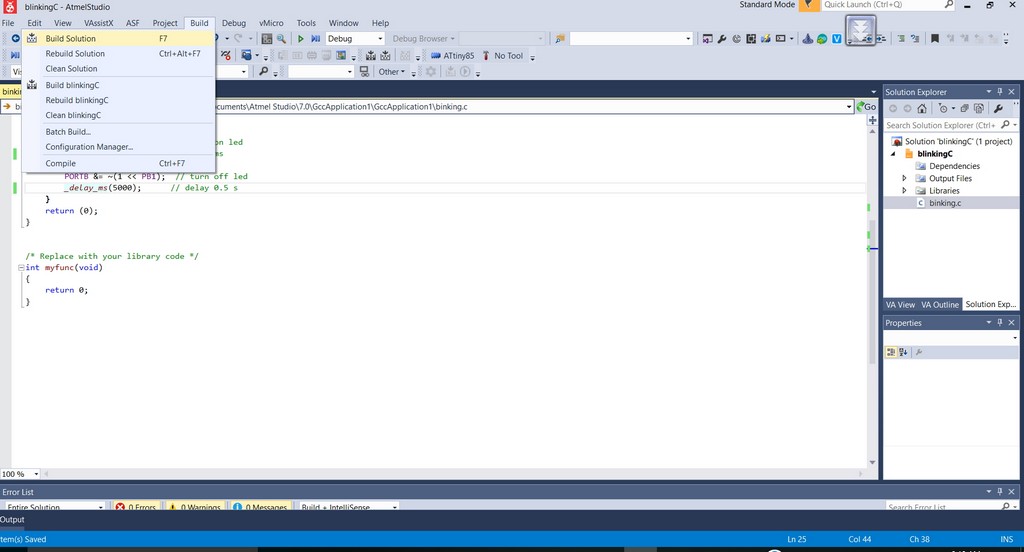The height and width of the screenshot is (552, 1024).
Task: Toggle 0 Messages filter button
Action: pyautogui.click(x=261, y=507)
